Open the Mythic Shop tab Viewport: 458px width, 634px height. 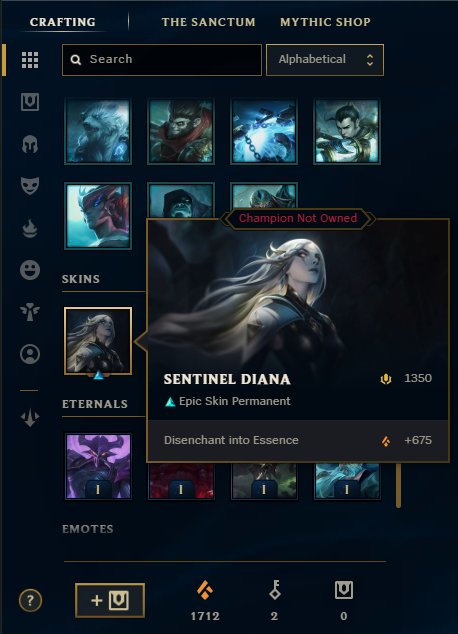[325, 22]
